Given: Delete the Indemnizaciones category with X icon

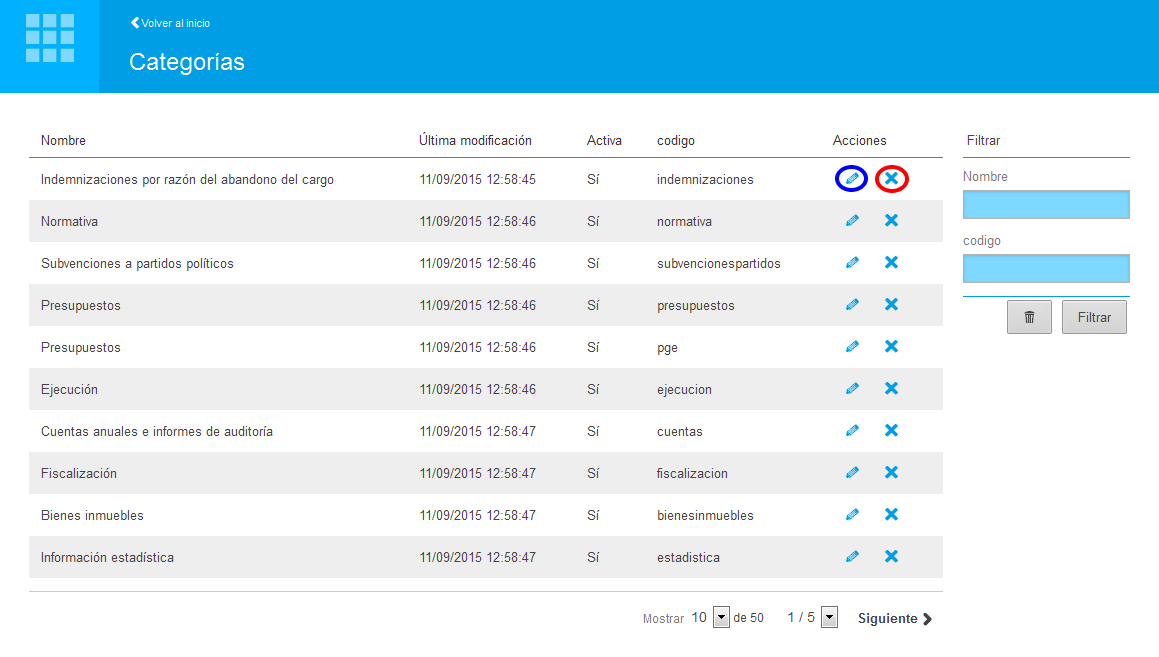Looking at the screenshot, I should (x=891, y=179).
